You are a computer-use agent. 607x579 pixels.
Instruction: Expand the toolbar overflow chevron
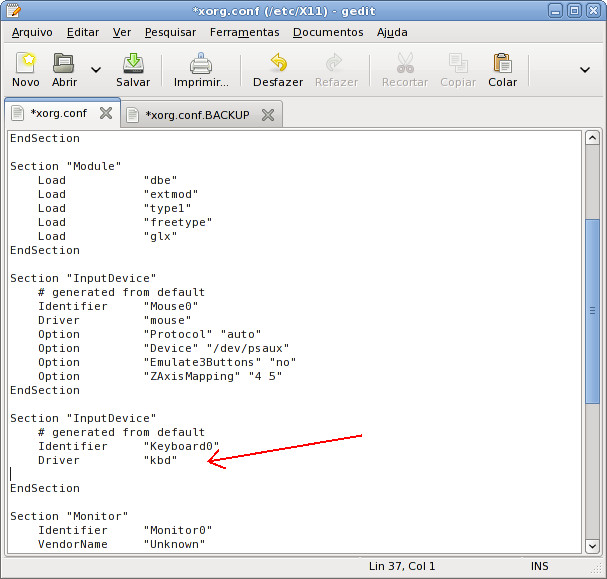click(585, 70)
